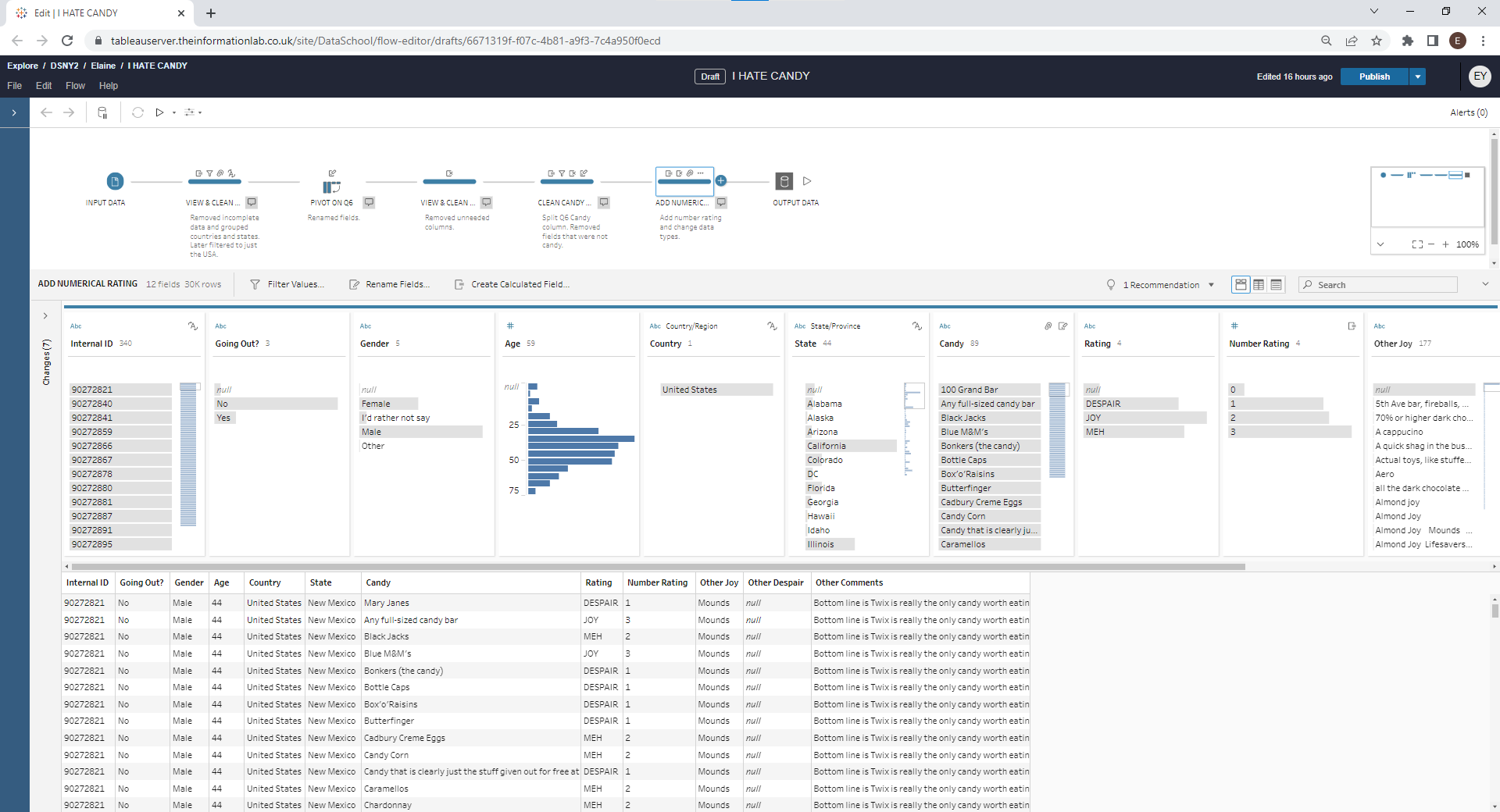Viewport: 1500px width, 812px height.
Task: Switch to the data grid view
Action: point(1259,285)
